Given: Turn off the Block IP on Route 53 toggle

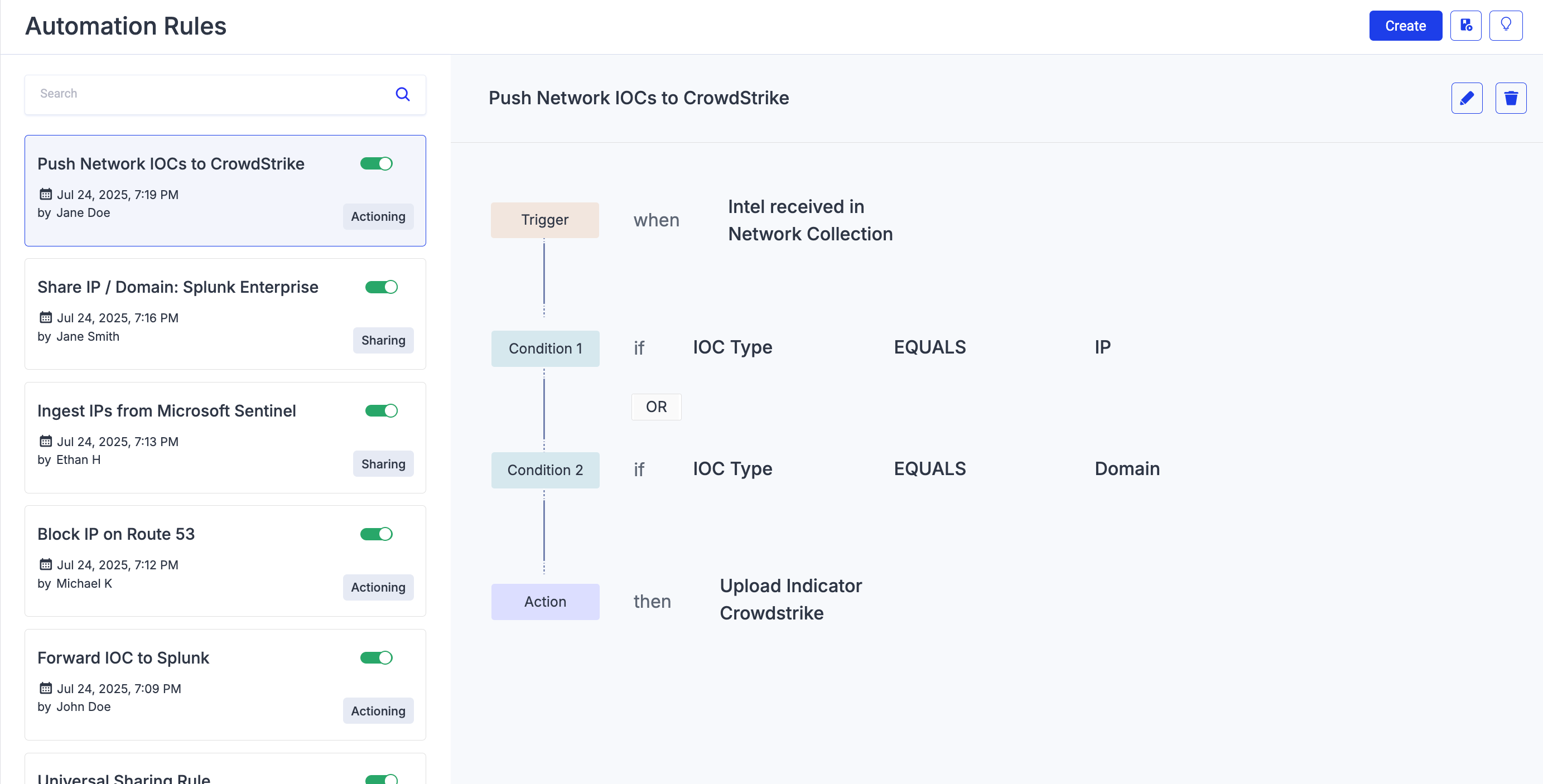Looking at the screenshot, I should (x=376, y=534).
